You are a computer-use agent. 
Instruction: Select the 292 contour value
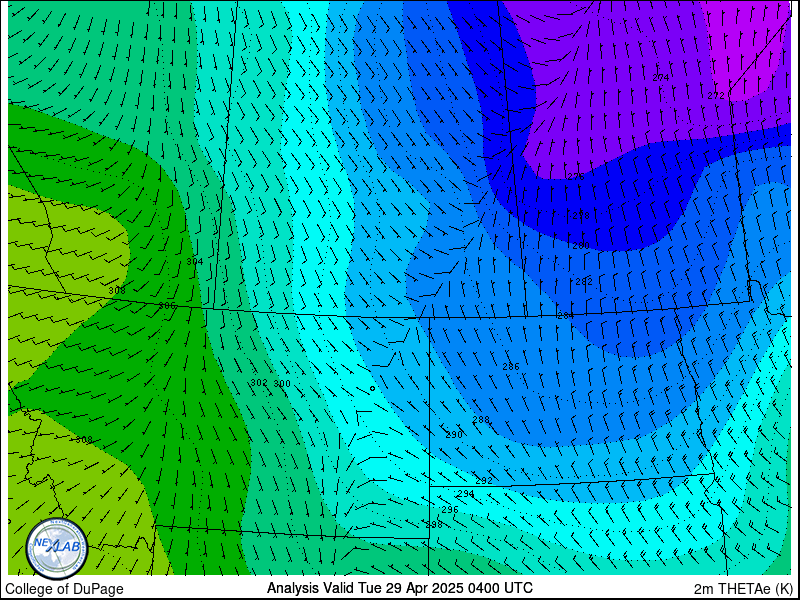point(484,480)
